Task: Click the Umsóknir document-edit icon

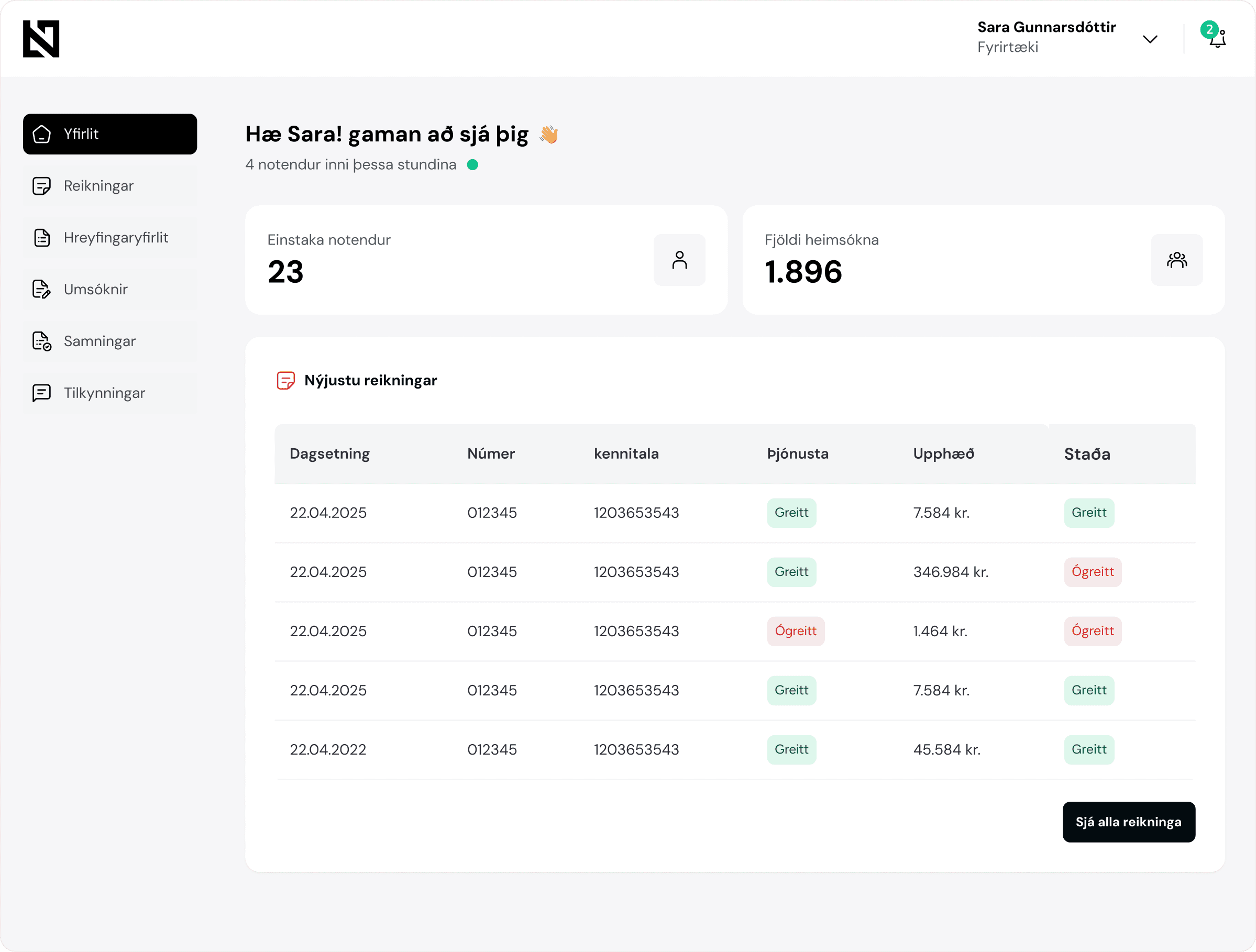Action: point(42,290)
